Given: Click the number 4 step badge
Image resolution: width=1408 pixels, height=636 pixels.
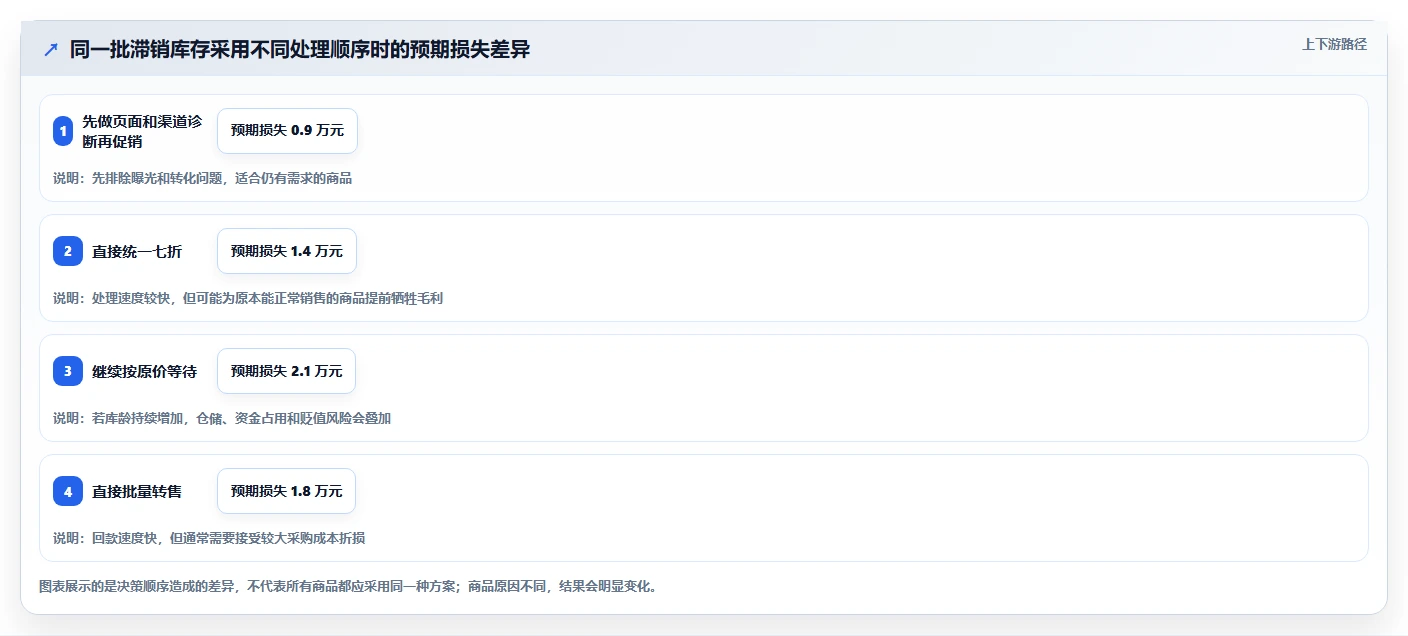Looking at the screenshot, I should click(x=68, y=491).
